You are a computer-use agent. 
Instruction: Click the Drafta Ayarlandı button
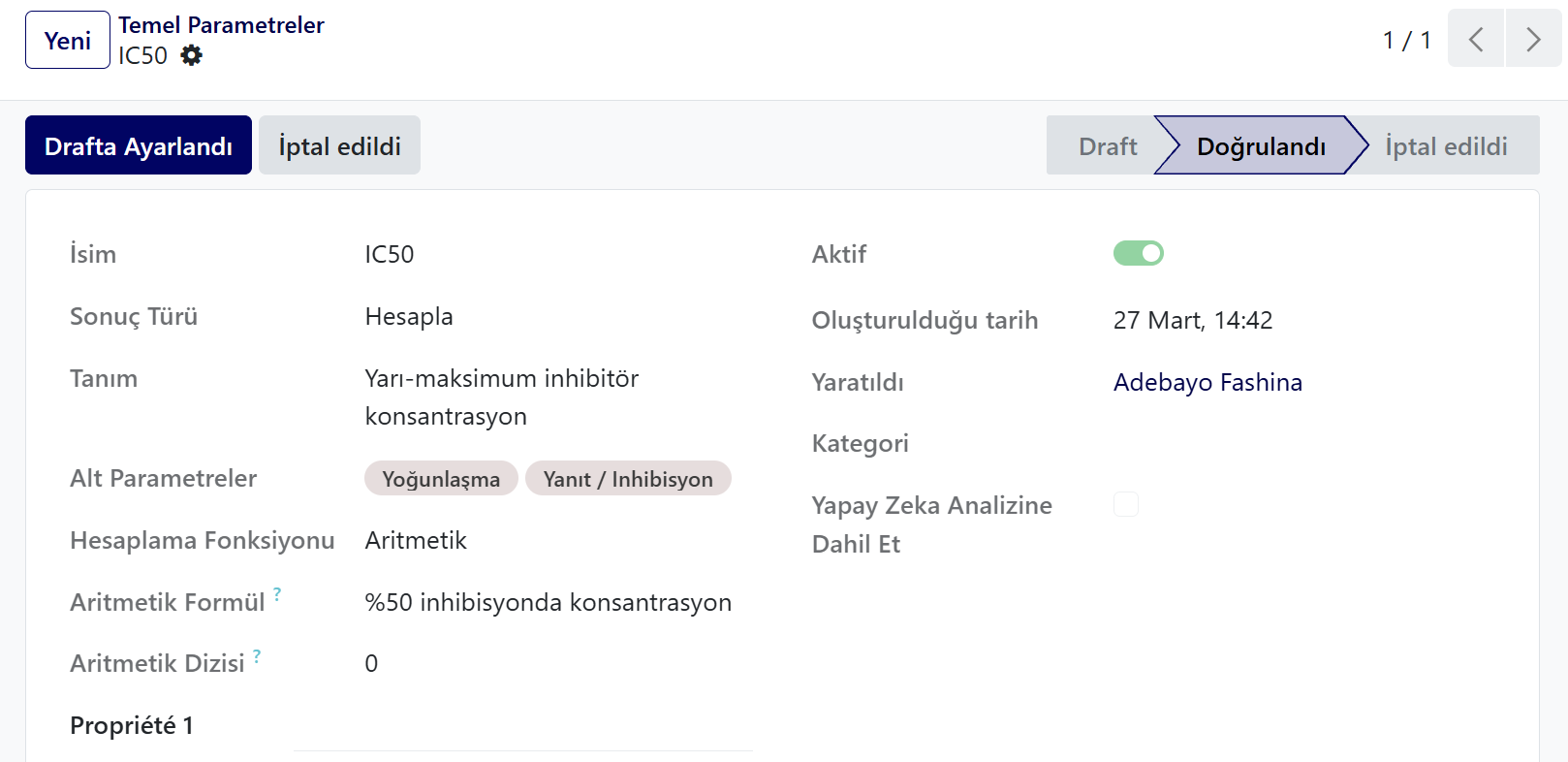pos(139,145)
